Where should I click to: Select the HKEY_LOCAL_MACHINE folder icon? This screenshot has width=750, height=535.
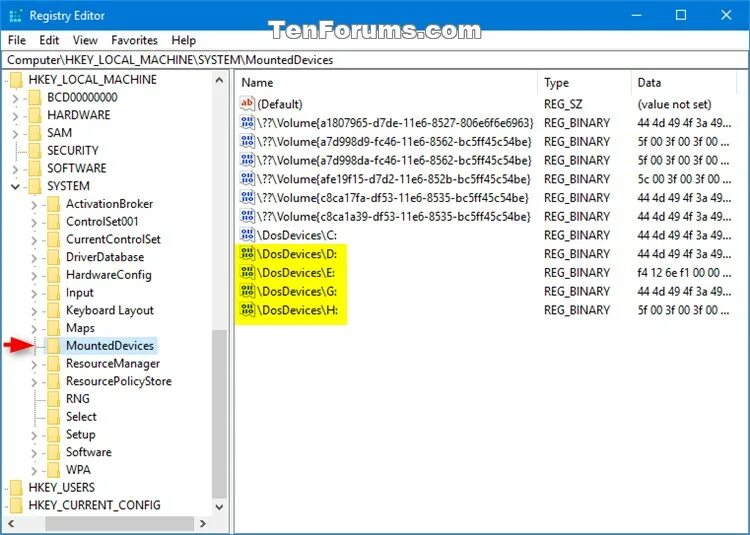[16, 79]
